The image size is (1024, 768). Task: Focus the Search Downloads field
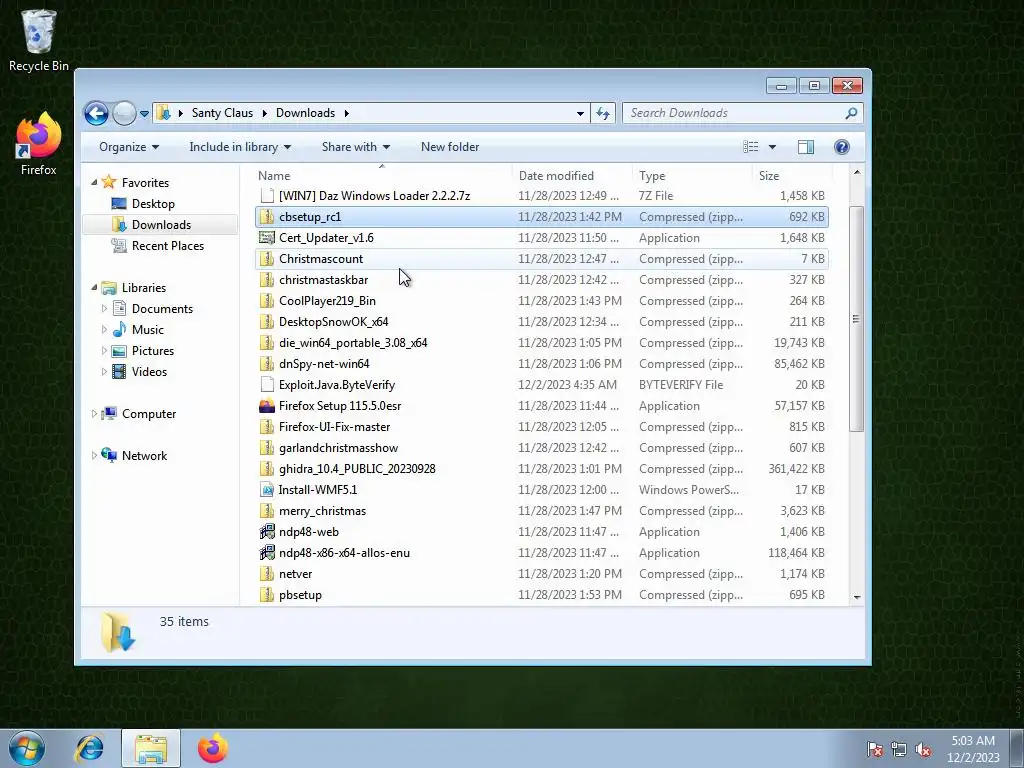tap(743, 113)
